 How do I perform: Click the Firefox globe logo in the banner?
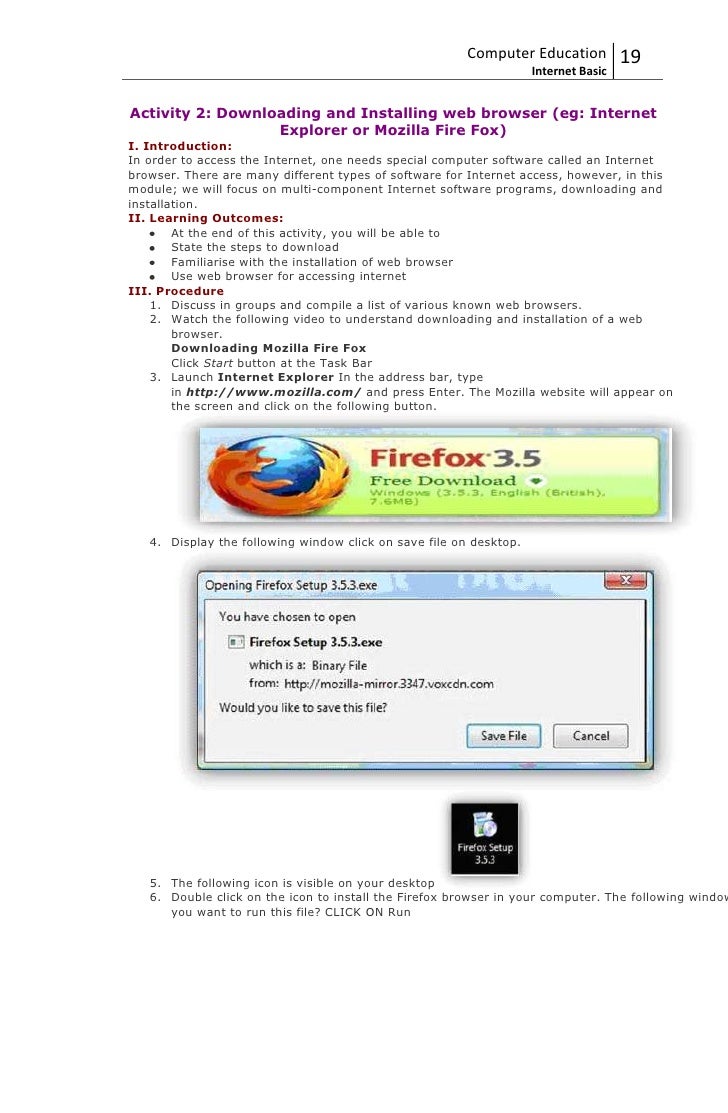pyautogui.click(x=280, y=475)
